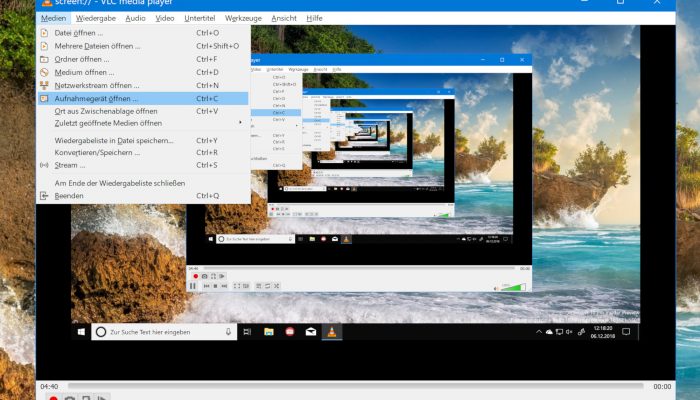Click the Netzwerkstream öffnen network icon
The height and width of the screenshot is (400, 700).
[x=44, y=85]
